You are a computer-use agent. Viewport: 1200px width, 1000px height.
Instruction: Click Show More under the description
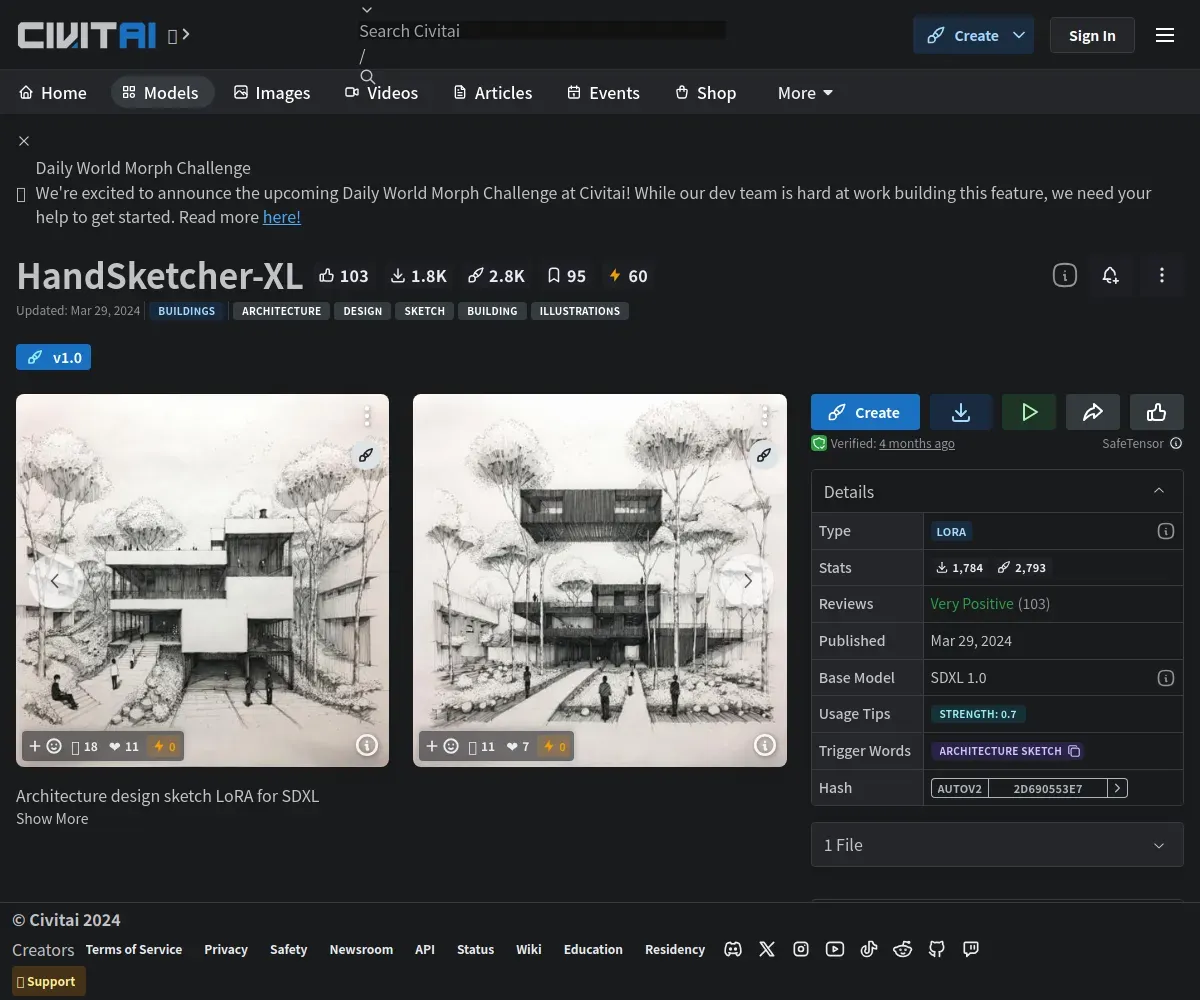tap(52, 818)
